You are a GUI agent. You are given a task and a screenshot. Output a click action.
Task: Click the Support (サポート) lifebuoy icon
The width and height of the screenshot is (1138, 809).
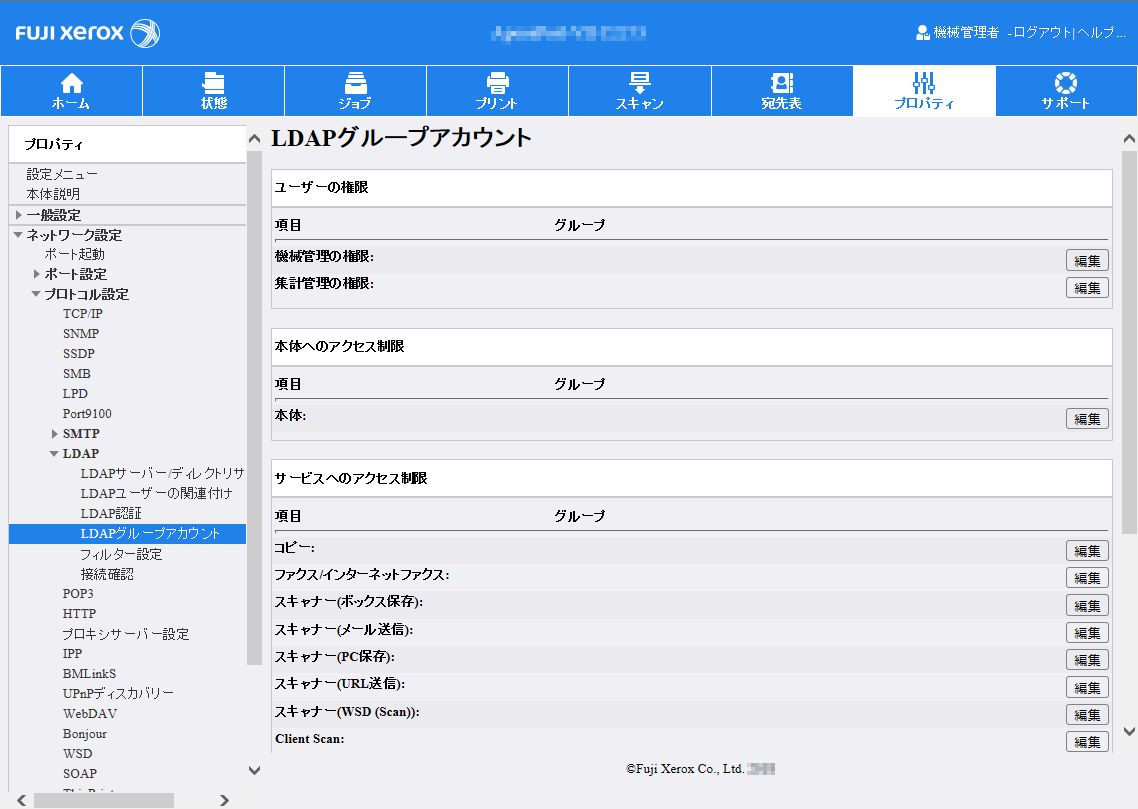coord(1065,83)
